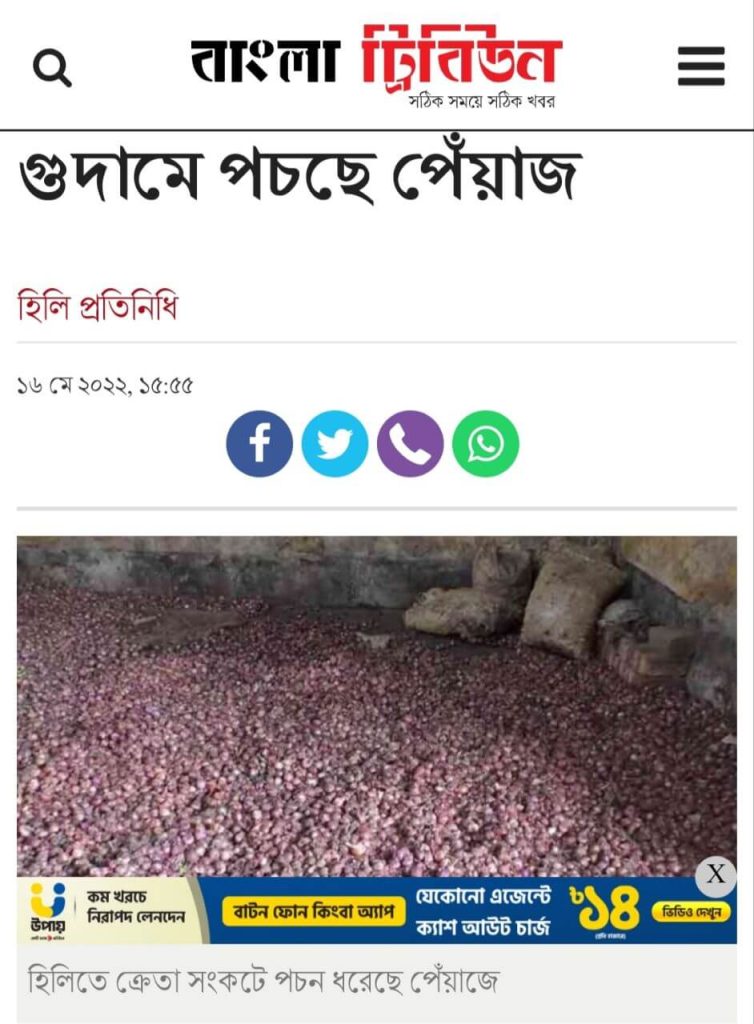Open the hamburger menu

coord(701,66)
